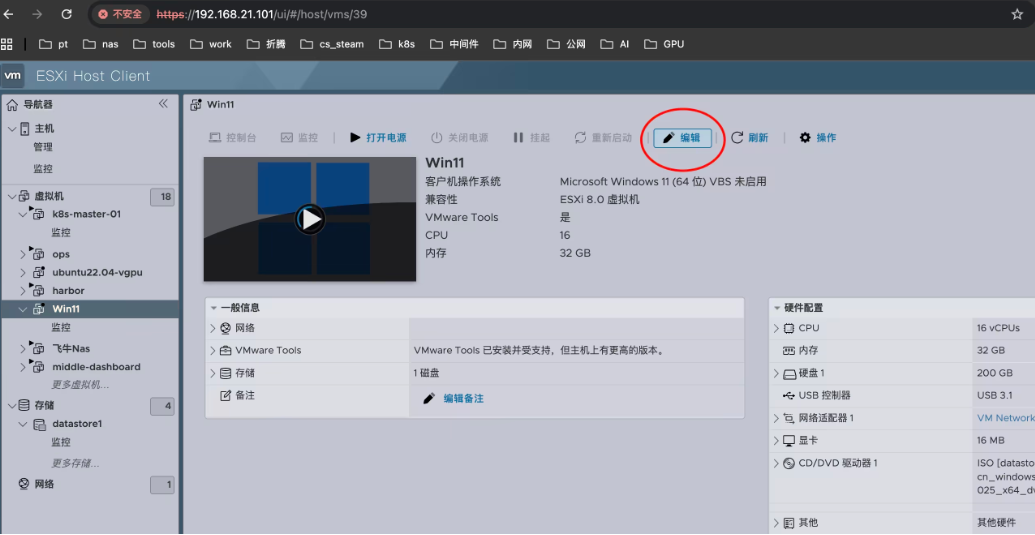
Task: Open the Actions (操作) gear menu
Action: click(x=817, y=138)
